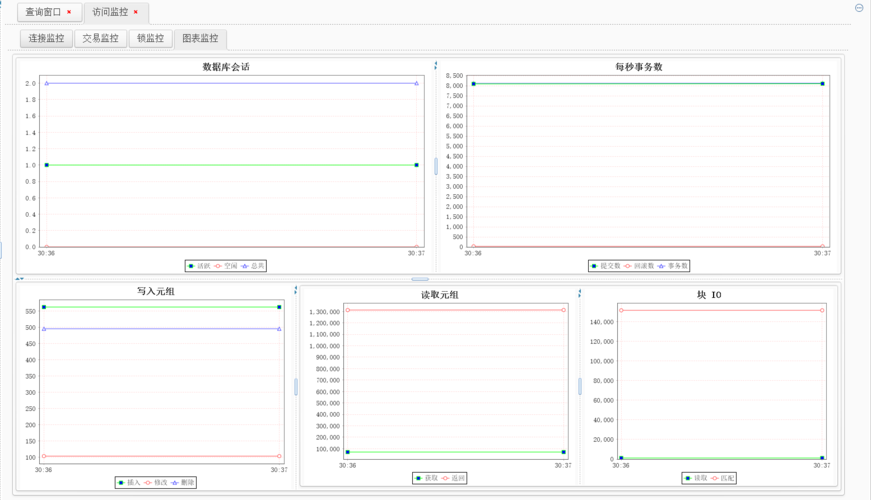The height and width of the screenshot is (500, 871).
Task: Open the 锁监控 sub-tab
Action: pyautogui.click(x=151, y=38)
